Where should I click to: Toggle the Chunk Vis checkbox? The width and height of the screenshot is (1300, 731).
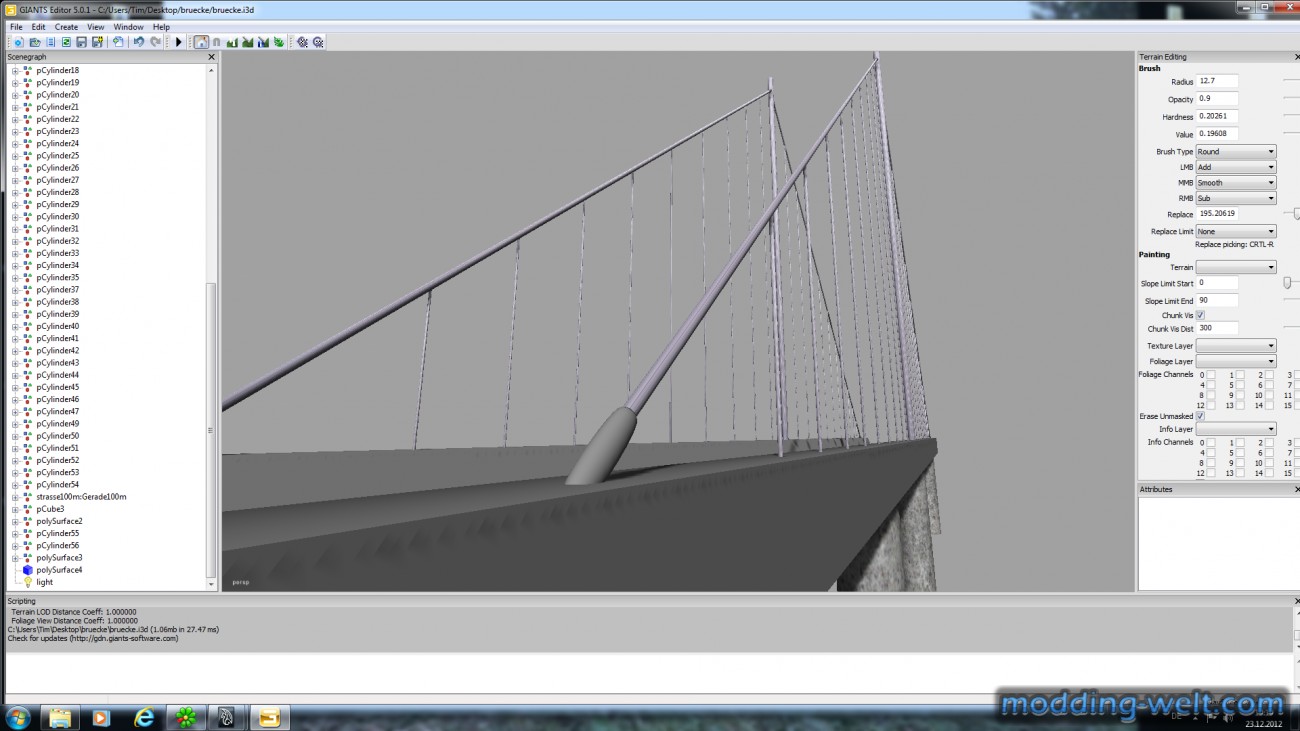pos(1200,315)
